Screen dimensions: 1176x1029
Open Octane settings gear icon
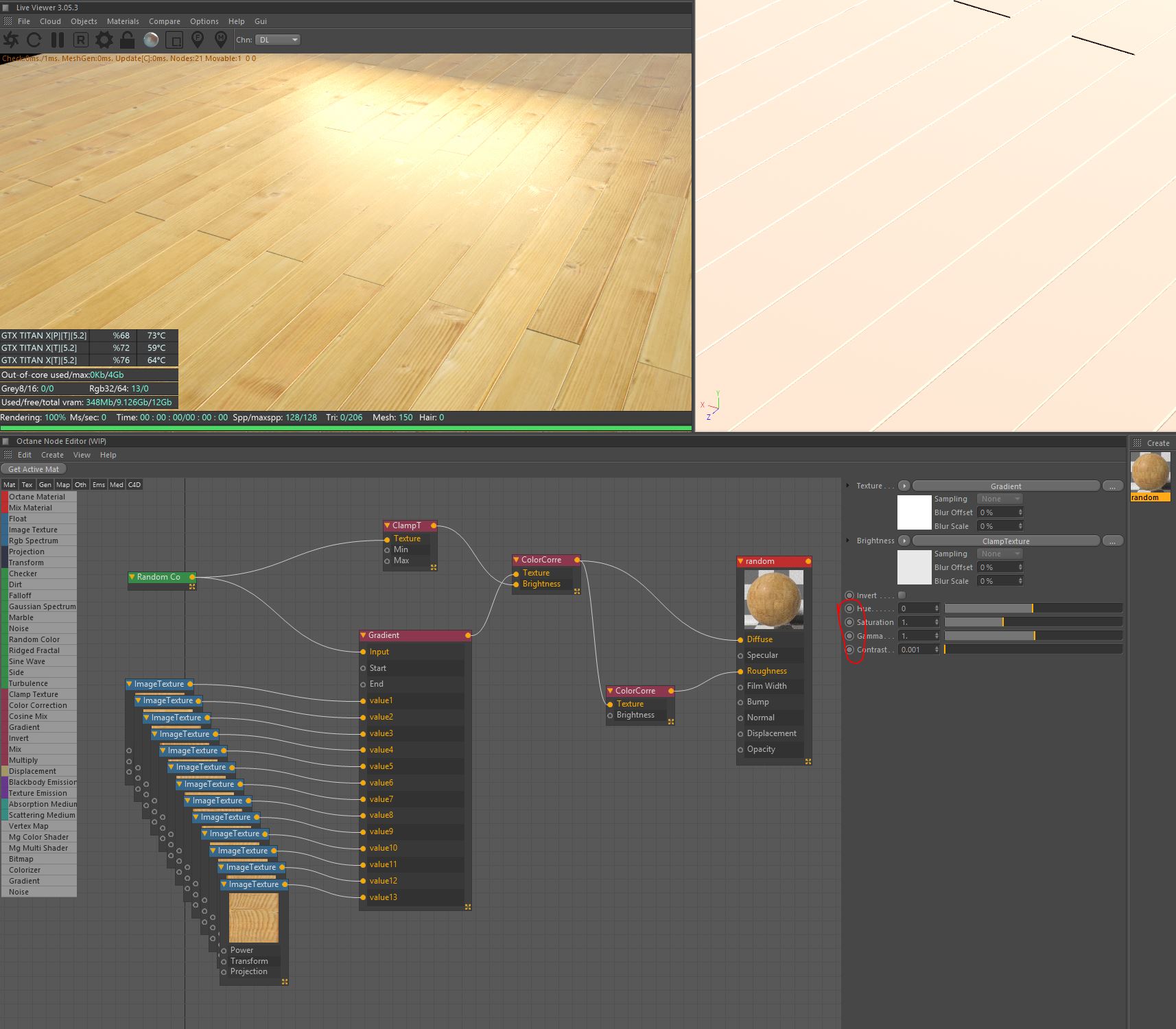point(104,40)
